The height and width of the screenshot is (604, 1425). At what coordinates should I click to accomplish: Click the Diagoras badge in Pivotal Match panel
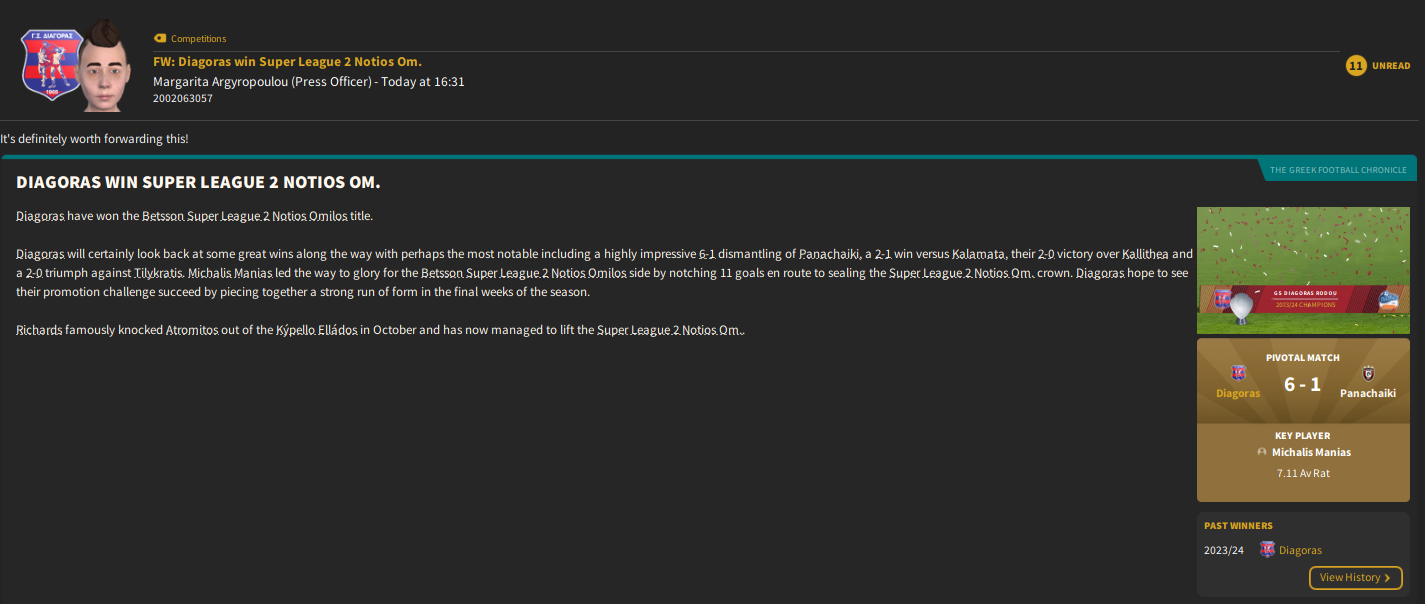tap(1238, 373)
